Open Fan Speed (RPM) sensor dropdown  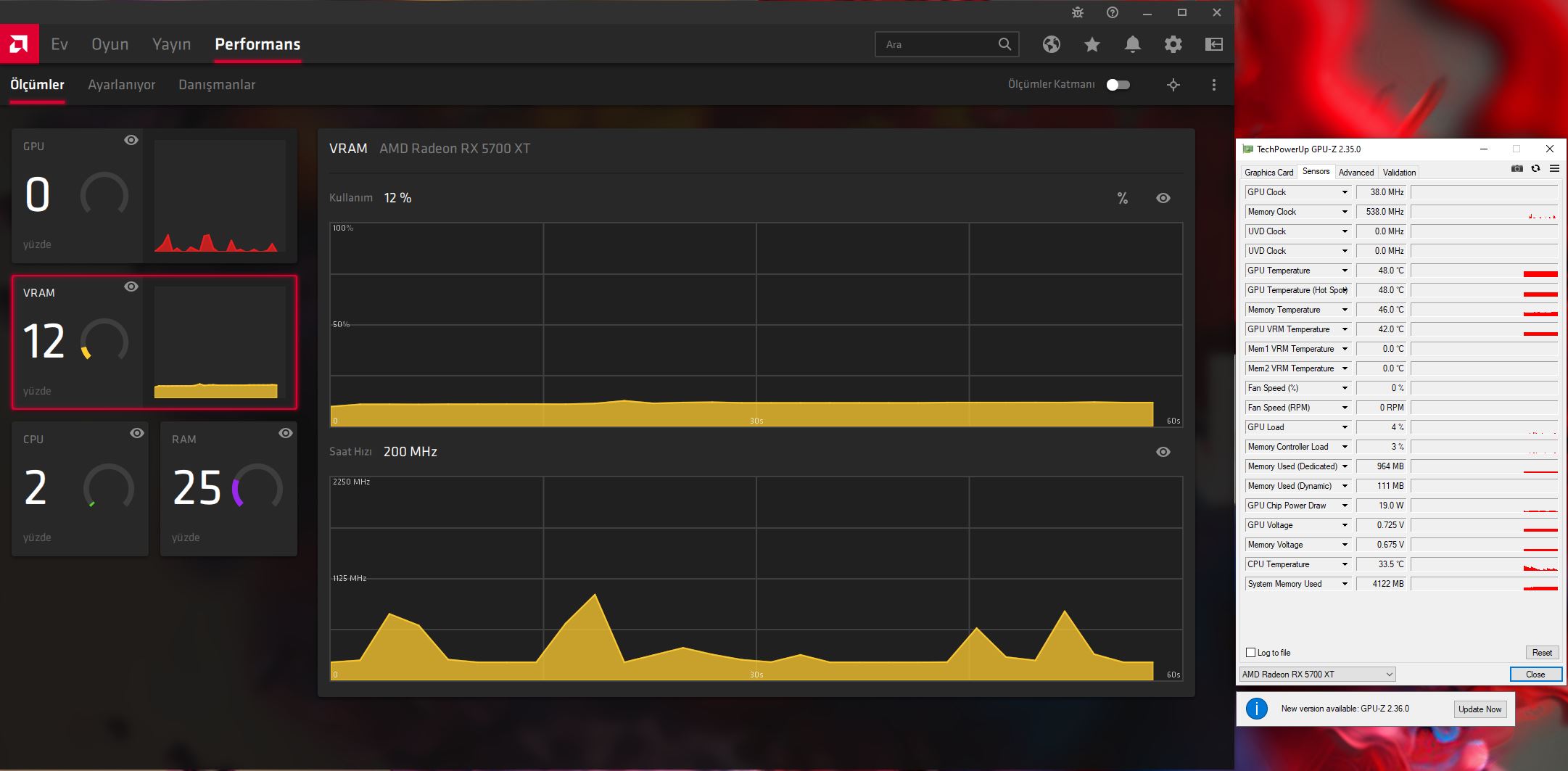pyautogui.click(x=1345, y=408)
